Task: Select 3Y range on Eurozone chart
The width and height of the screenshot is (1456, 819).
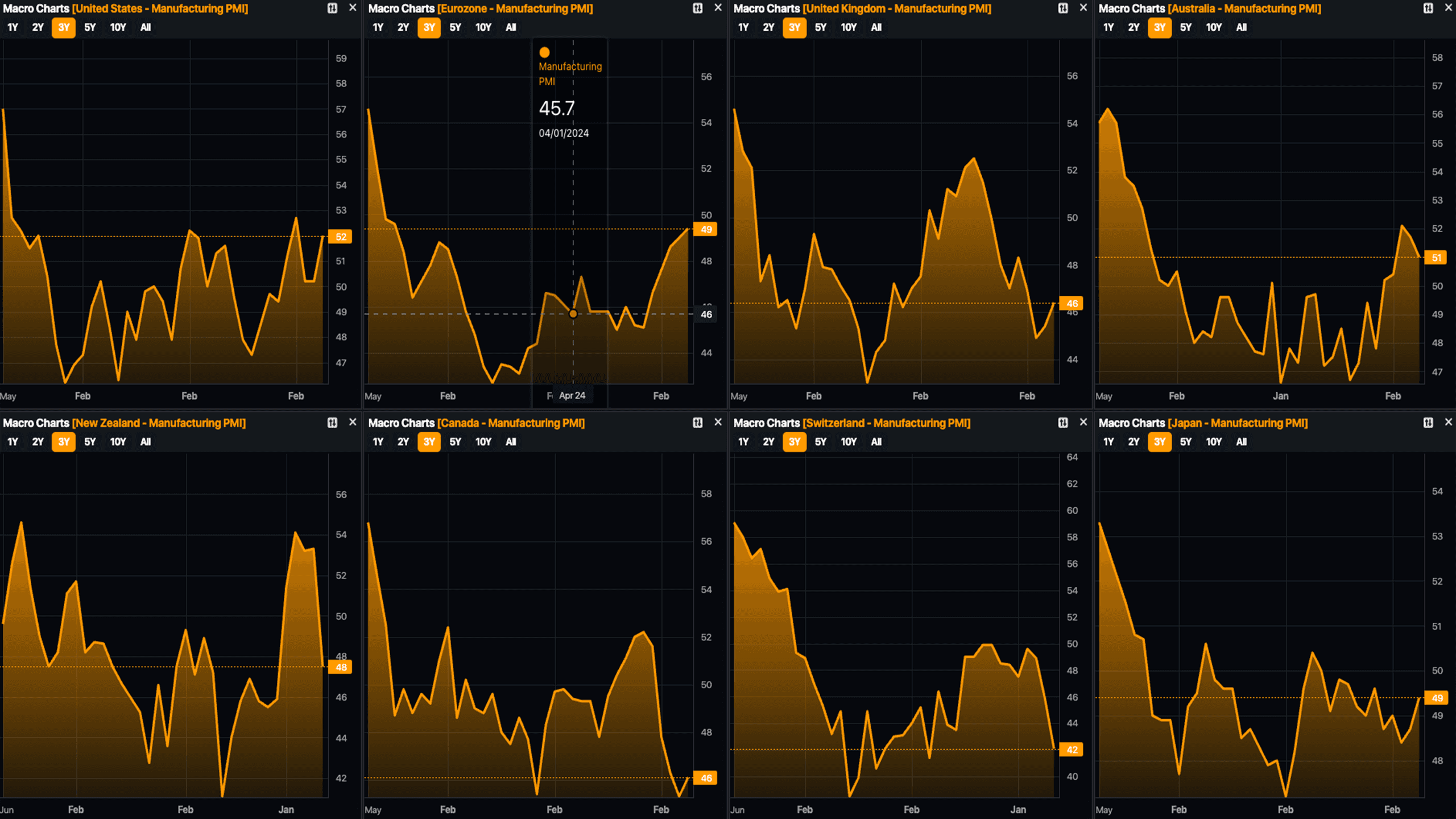Action: tap(429, 27)
